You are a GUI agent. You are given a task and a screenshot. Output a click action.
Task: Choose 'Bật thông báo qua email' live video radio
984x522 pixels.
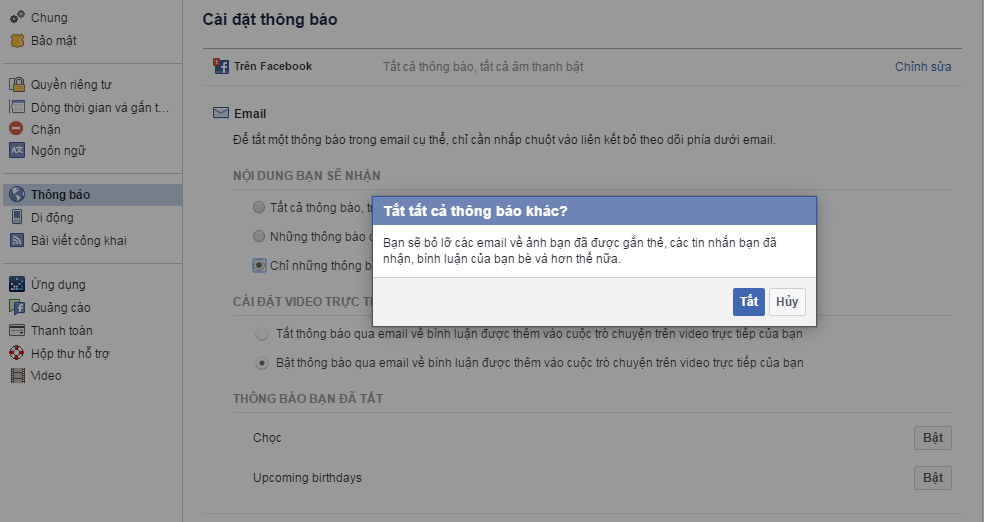[x=262, y=362]
